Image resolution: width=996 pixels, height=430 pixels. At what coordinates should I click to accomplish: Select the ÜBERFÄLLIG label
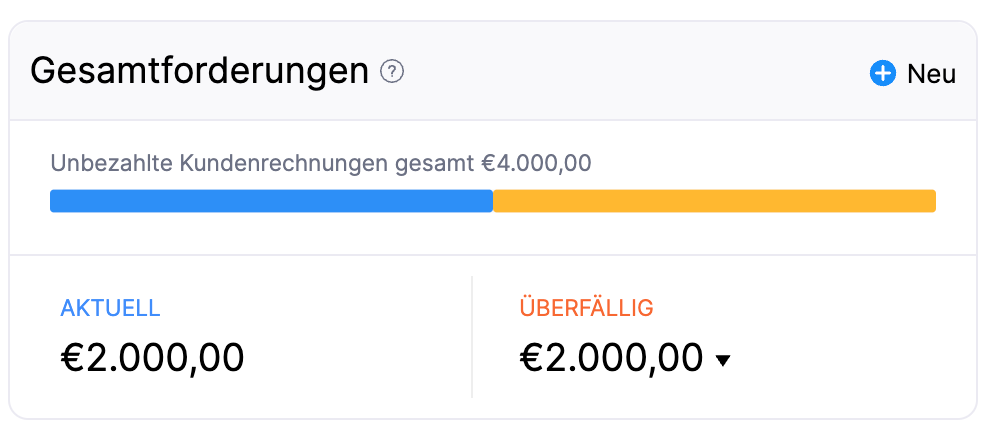586,308
